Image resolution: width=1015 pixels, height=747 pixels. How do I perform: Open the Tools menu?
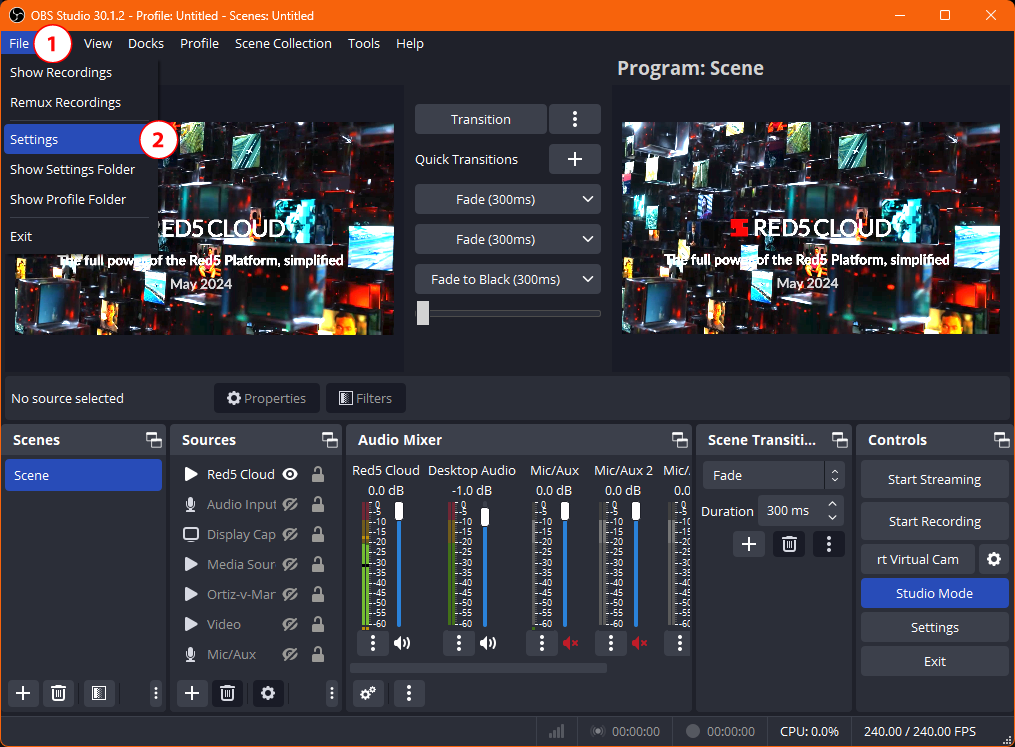pyautogui.click(x=364, y=43)
